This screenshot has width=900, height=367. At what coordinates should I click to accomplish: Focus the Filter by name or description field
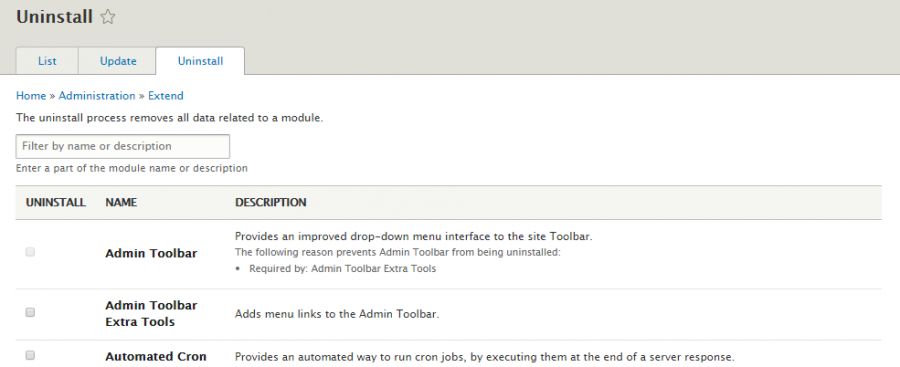click(123, 146)
